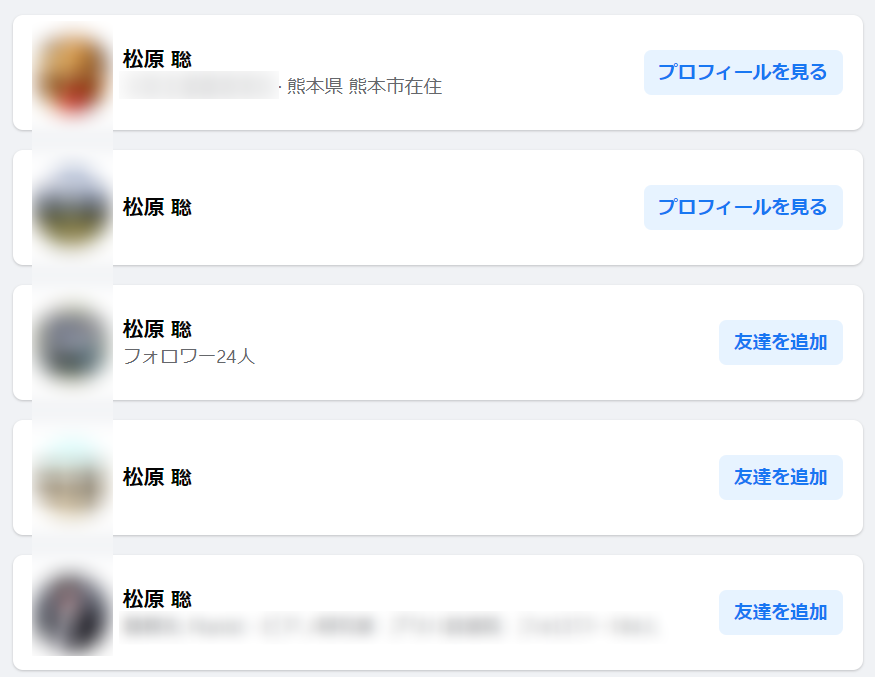875x677 pixels.
Task: View the profile of the 熊本市在住 user
Action: (743, 73)
